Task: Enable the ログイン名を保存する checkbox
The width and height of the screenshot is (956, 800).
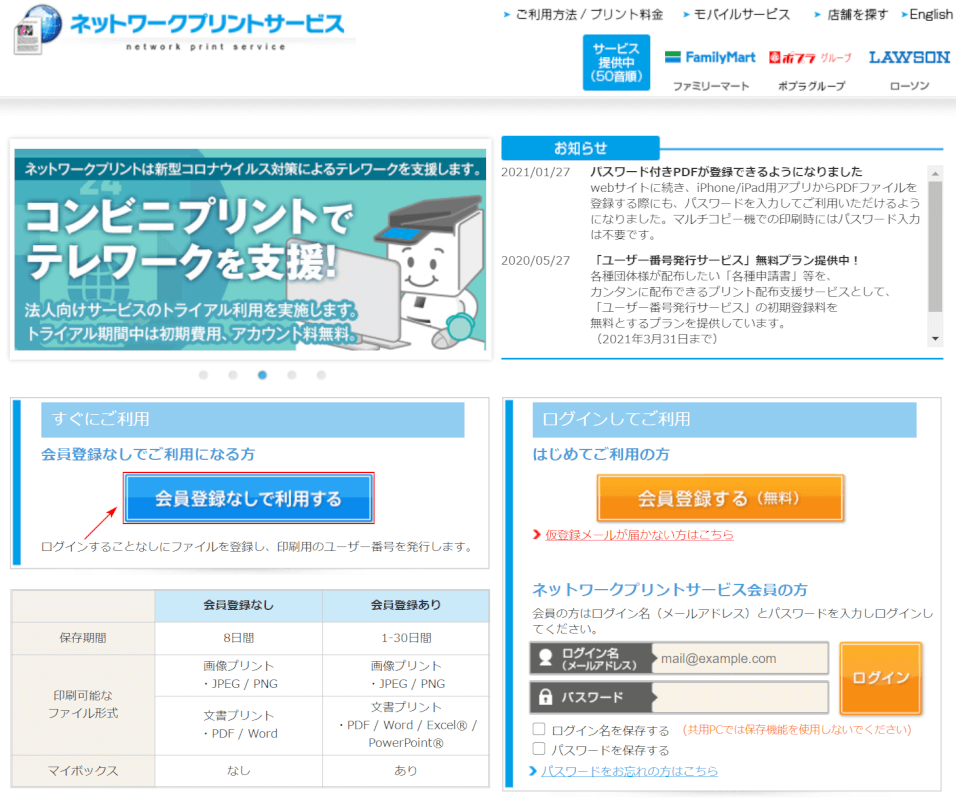Action: [x=539, y=729]
